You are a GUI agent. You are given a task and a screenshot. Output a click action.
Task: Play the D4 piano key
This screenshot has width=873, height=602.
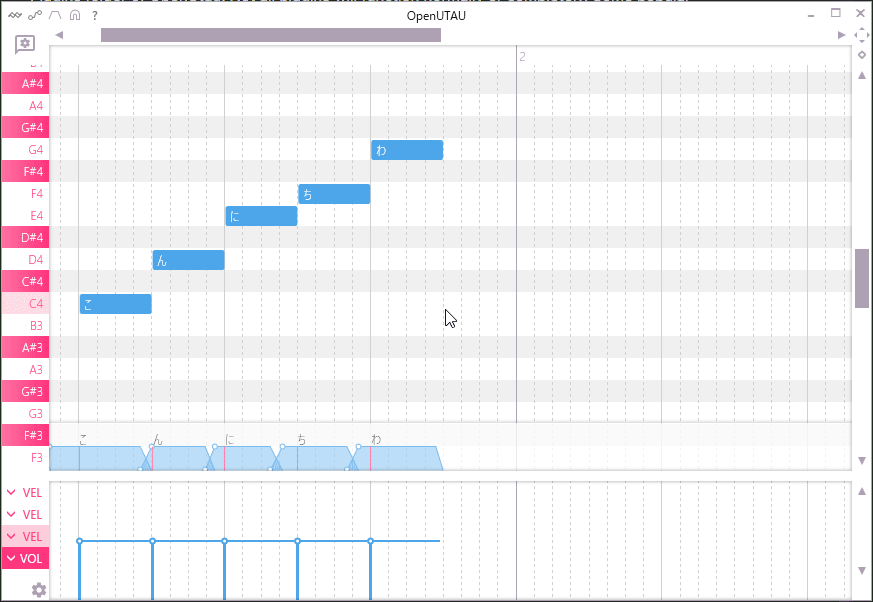(25, 259)
